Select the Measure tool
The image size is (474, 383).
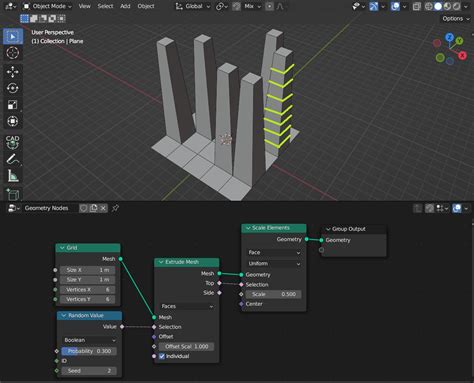point(13,176)
